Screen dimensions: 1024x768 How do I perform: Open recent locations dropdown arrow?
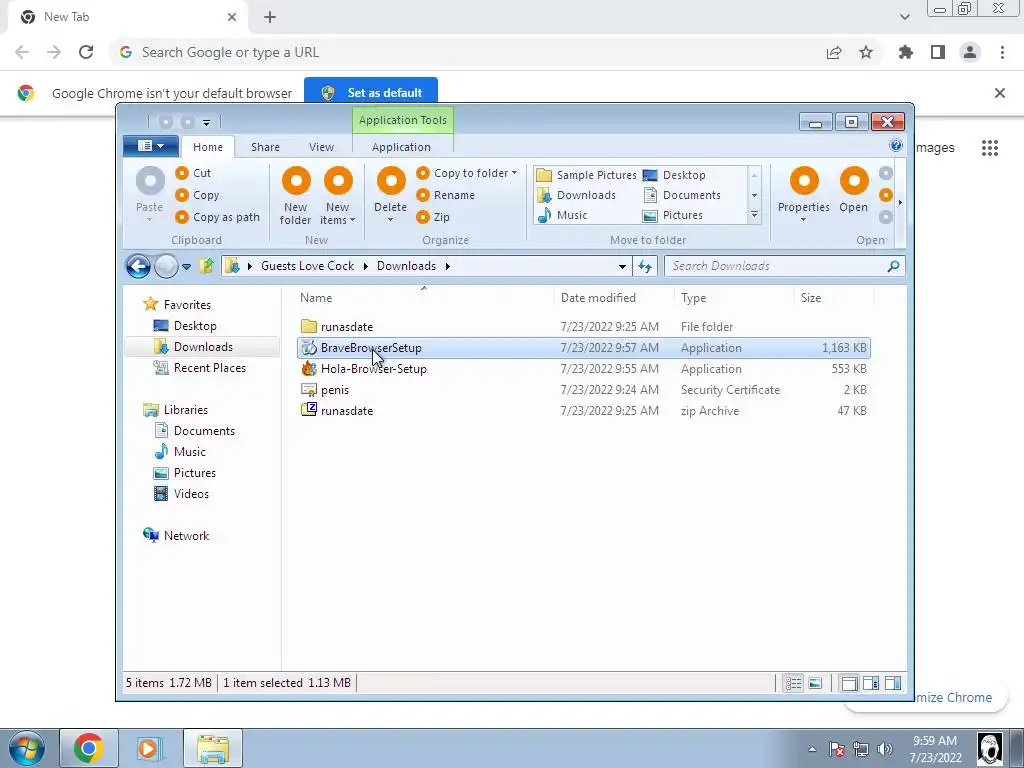point(186,266)
